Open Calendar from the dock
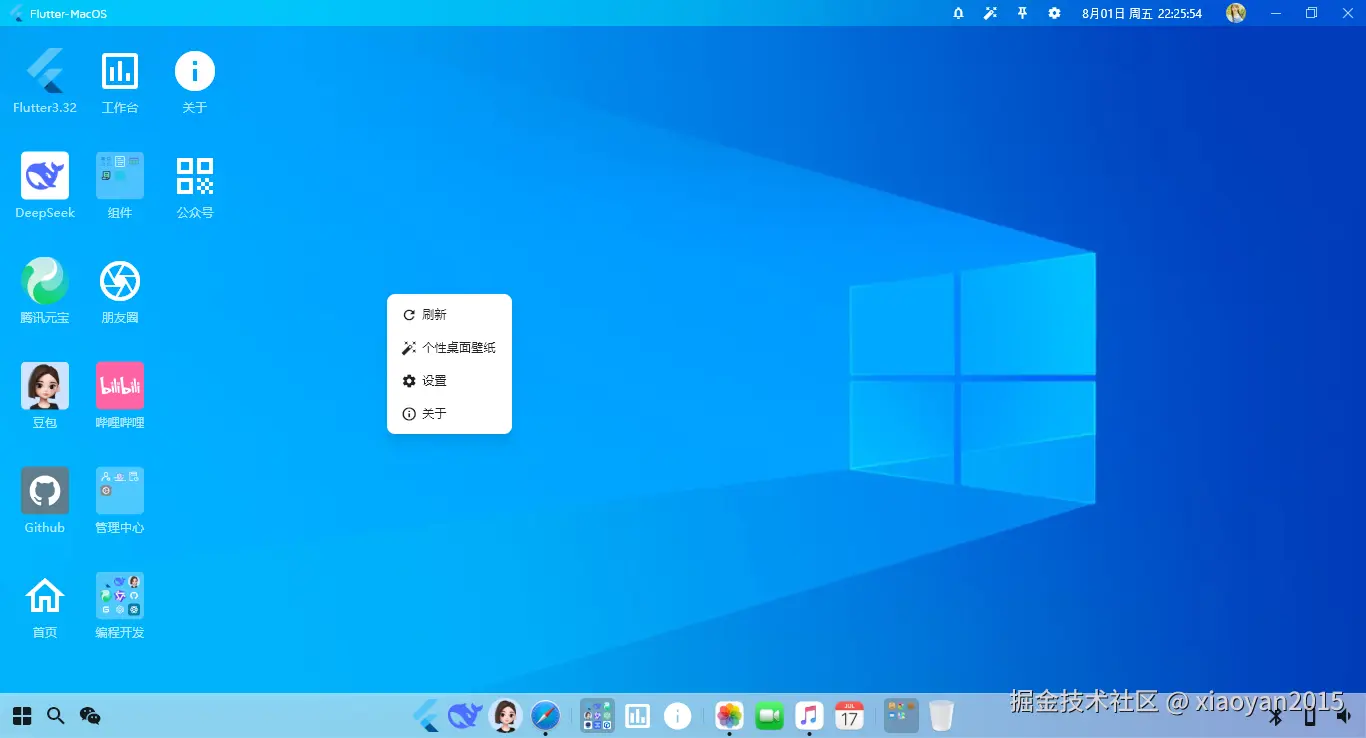The width and height of the screenshot is (1366, 738). tap(849, 715)
